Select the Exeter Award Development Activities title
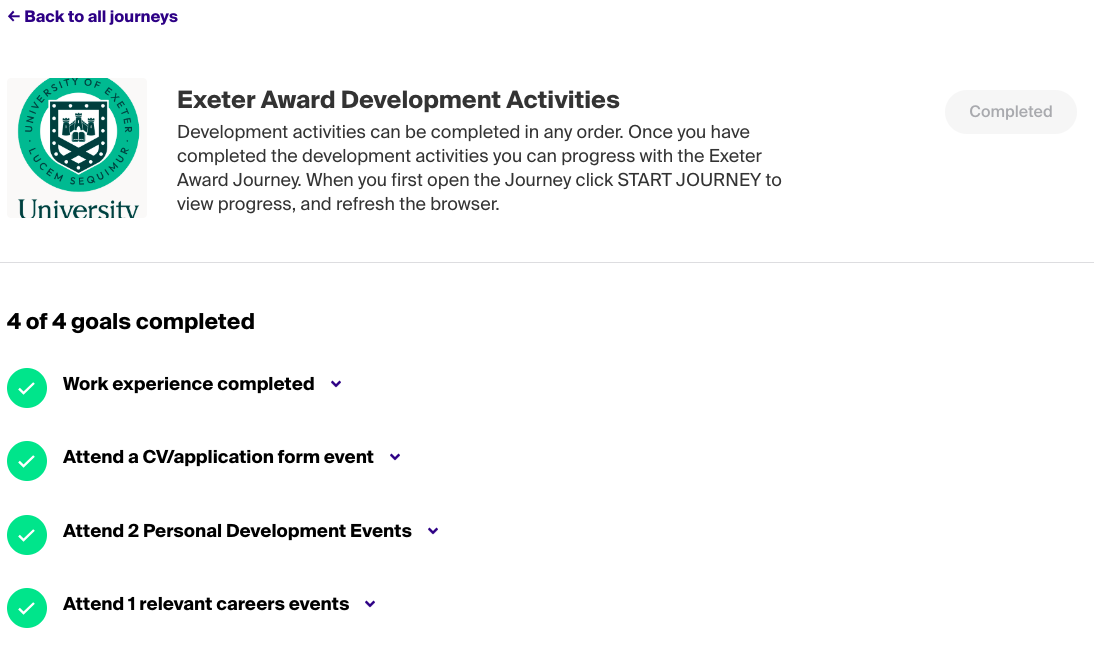This screenshot has height=645, width=1094. 398,100
